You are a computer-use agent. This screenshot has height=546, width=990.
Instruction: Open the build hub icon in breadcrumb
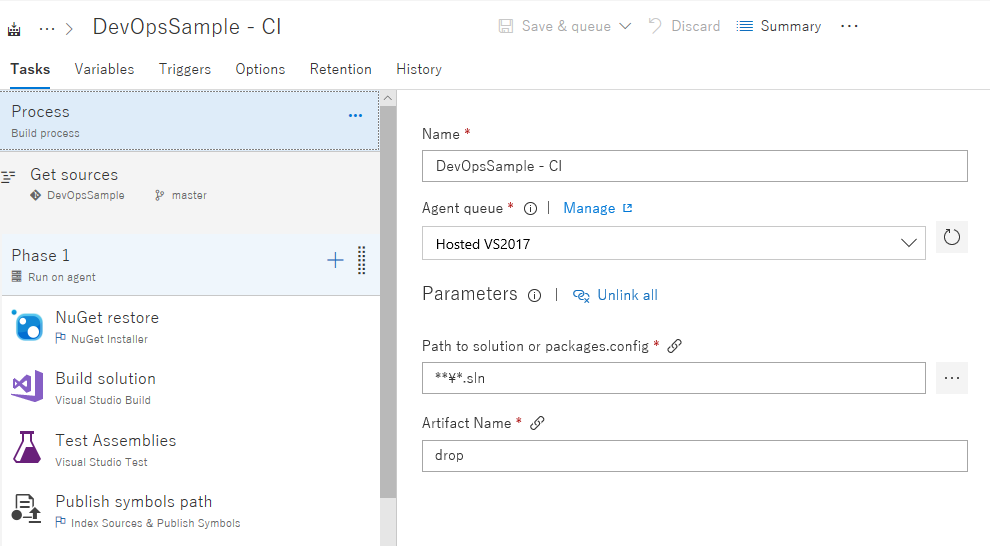14,29
